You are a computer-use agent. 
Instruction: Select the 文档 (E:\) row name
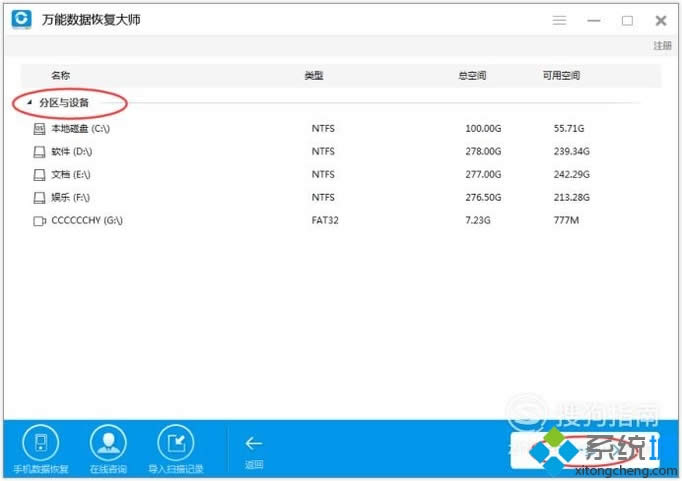pyautogui.click(x=71, y=175)
